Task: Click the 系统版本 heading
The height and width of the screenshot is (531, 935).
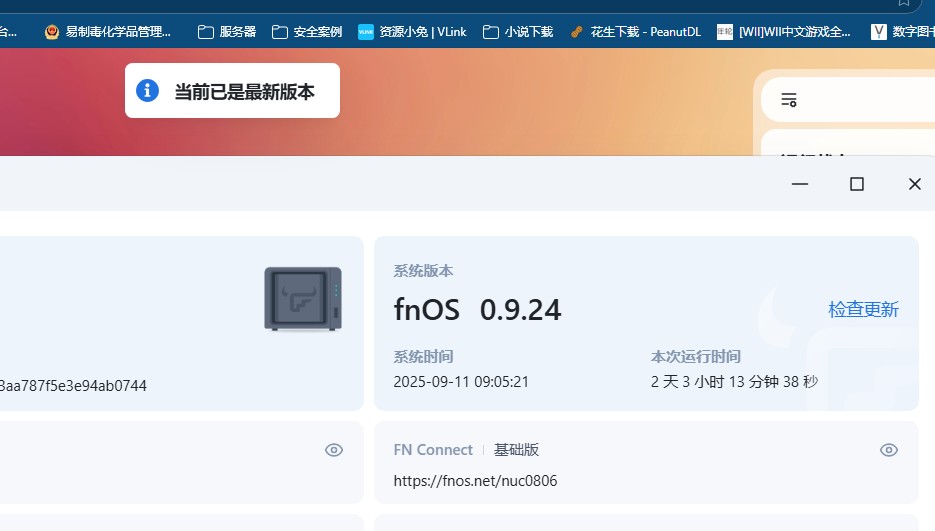Action: click(x=423, y=271)
